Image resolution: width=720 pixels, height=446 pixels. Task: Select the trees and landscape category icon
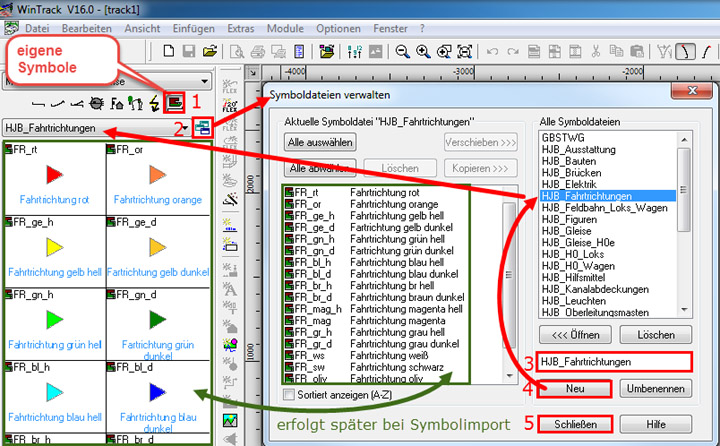[x=135, y=104]
